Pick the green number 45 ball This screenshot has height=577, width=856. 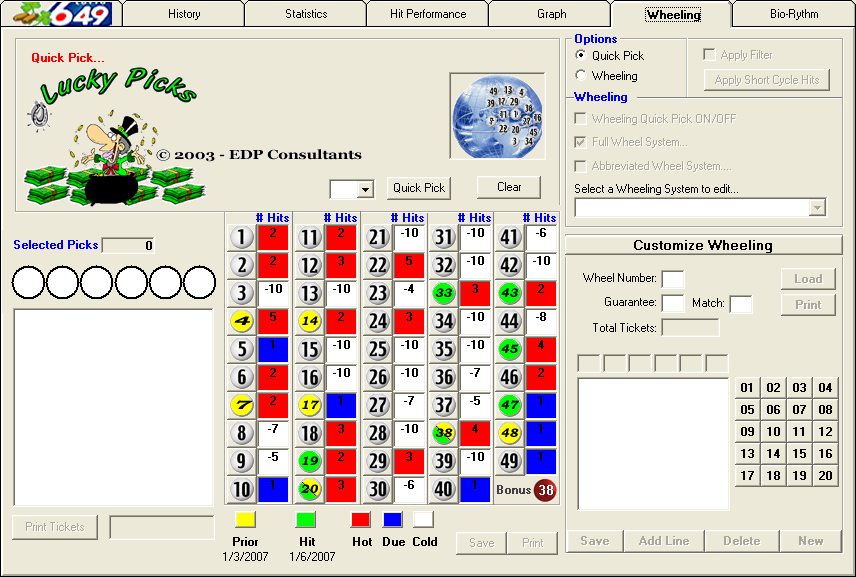510,349
